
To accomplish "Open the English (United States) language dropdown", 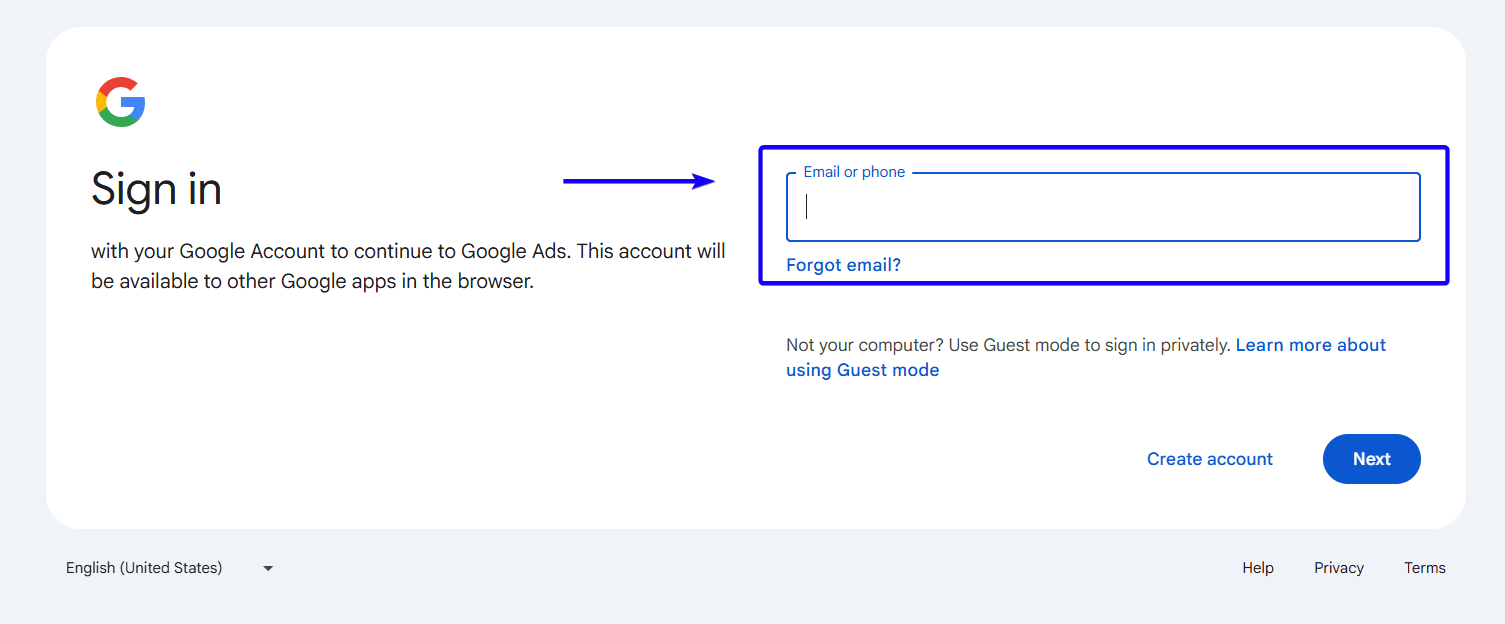I will tap(144, 567).
